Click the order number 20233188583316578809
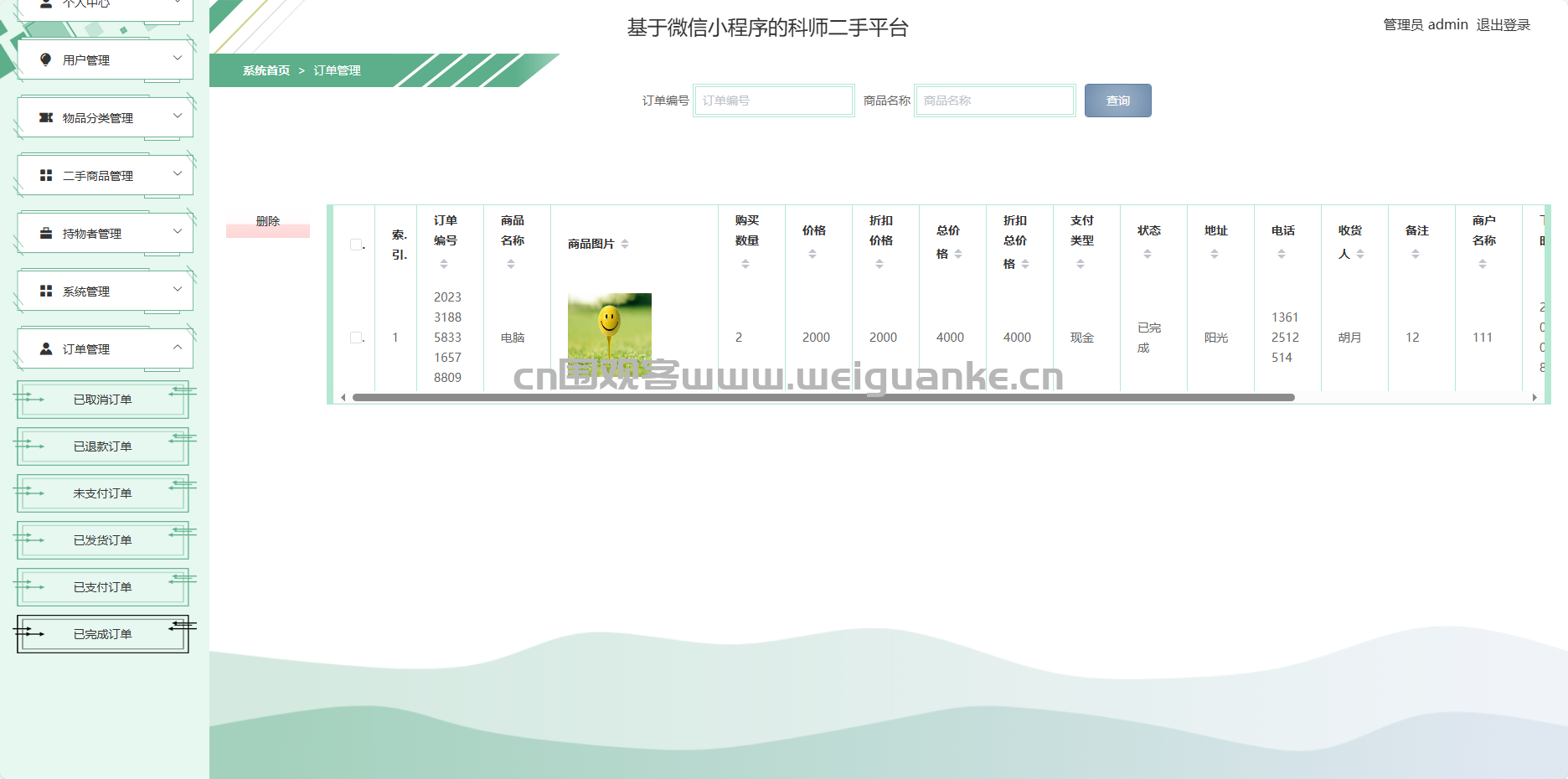1568x779 pixels. click(x=447, y=338)
